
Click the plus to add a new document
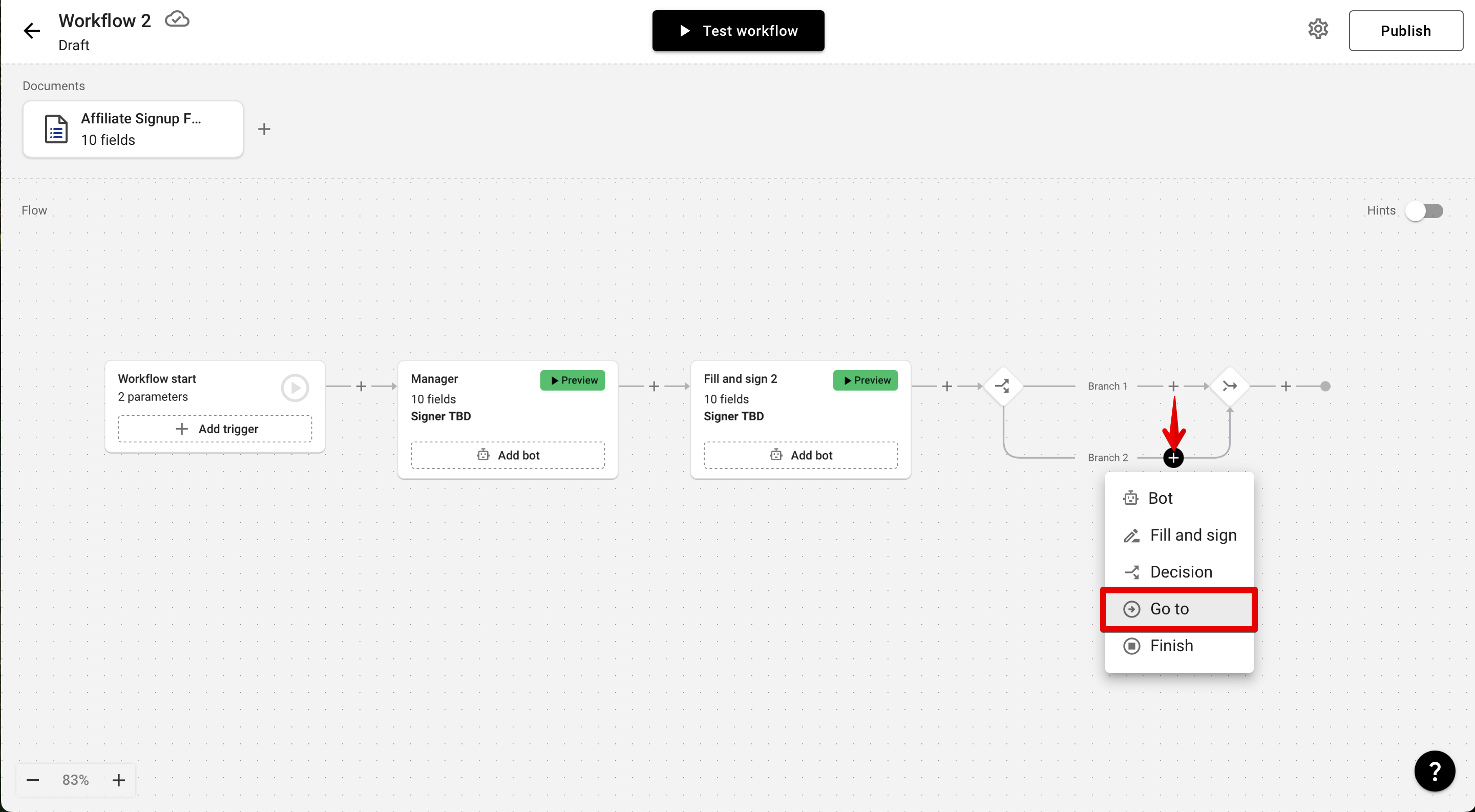pos(264,129)
